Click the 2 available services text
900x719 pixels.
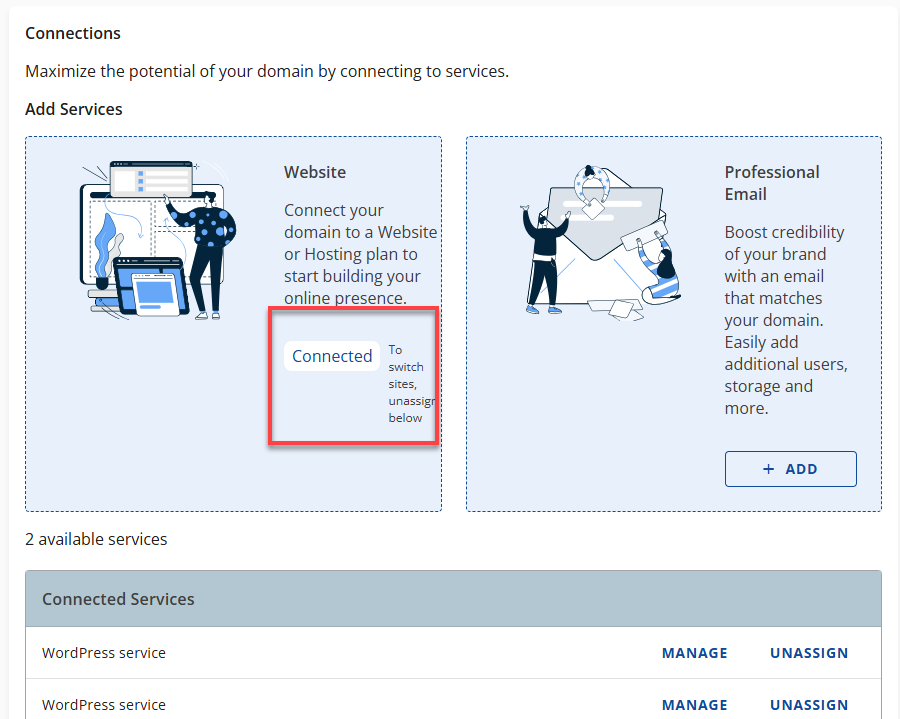pos(96,538)
